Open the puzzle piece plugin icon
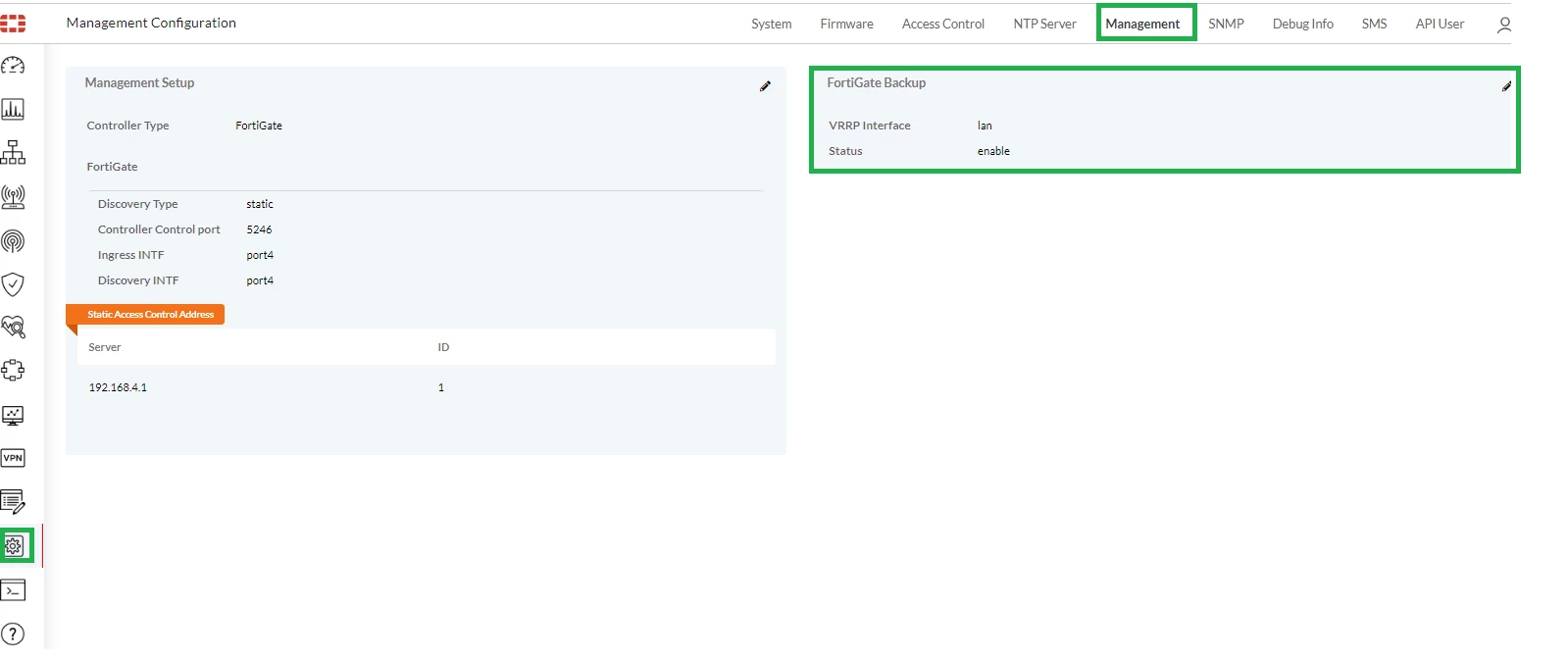 (13, 370)
